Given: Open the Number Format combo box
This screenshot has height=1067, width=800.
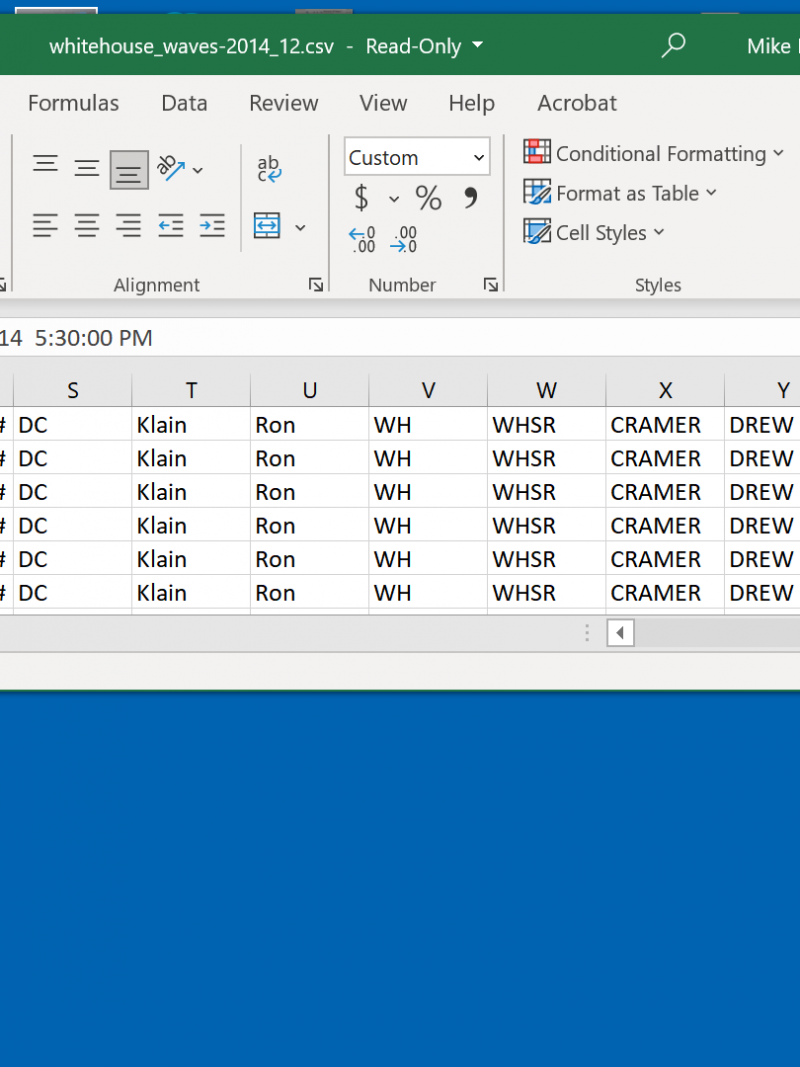Looking at the screenshot, I should 417,157.
